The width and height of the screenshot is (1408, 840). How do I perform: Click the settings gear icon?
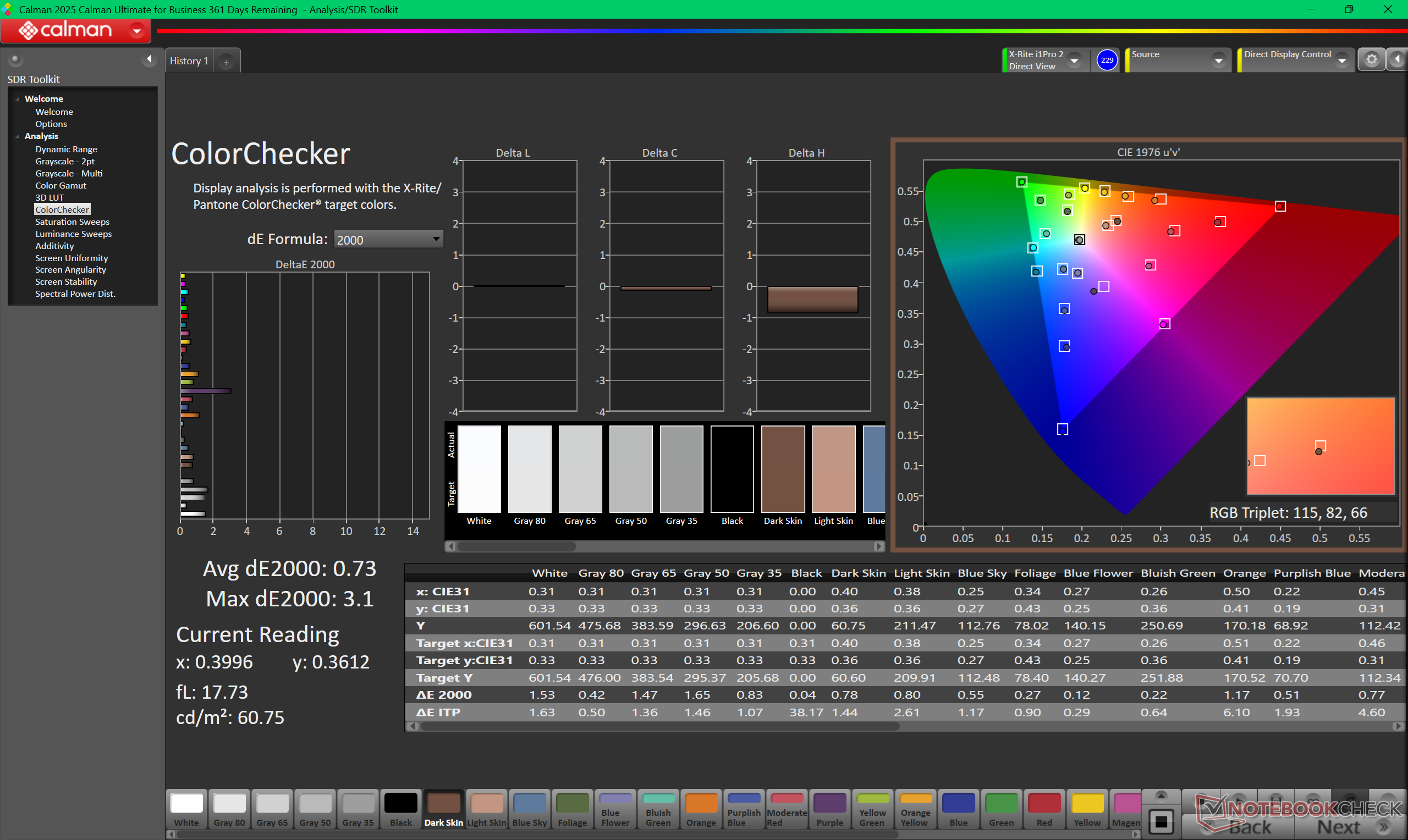click(x=1371, y=60)
